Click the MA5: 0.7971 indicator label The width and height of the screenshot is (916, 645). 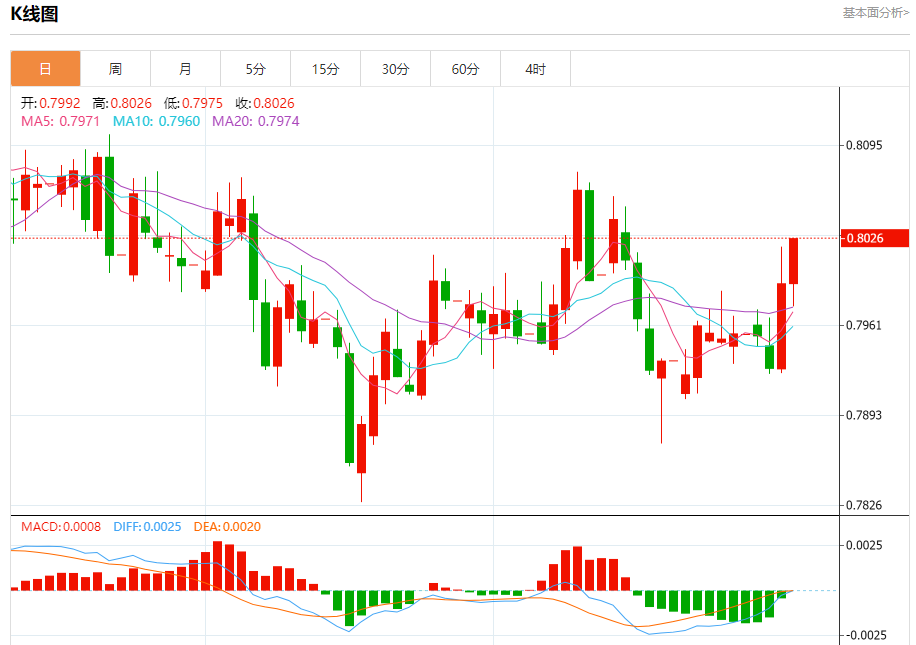[61, 122]
